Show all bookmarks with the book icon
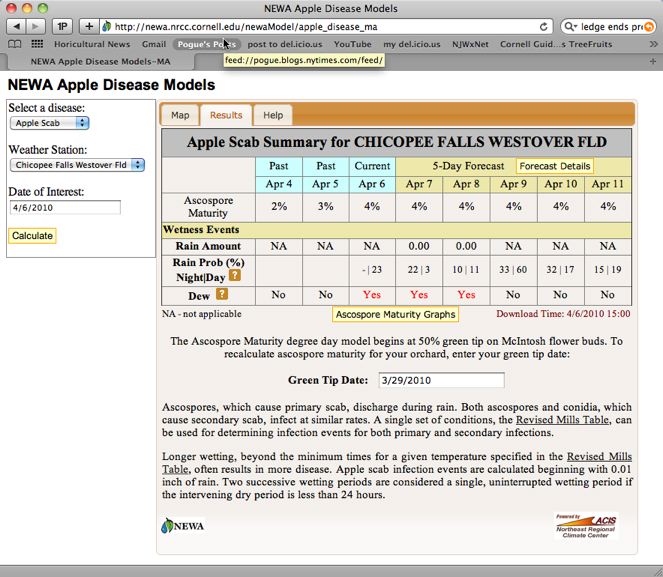663x577 pixels. pos(15,44)
